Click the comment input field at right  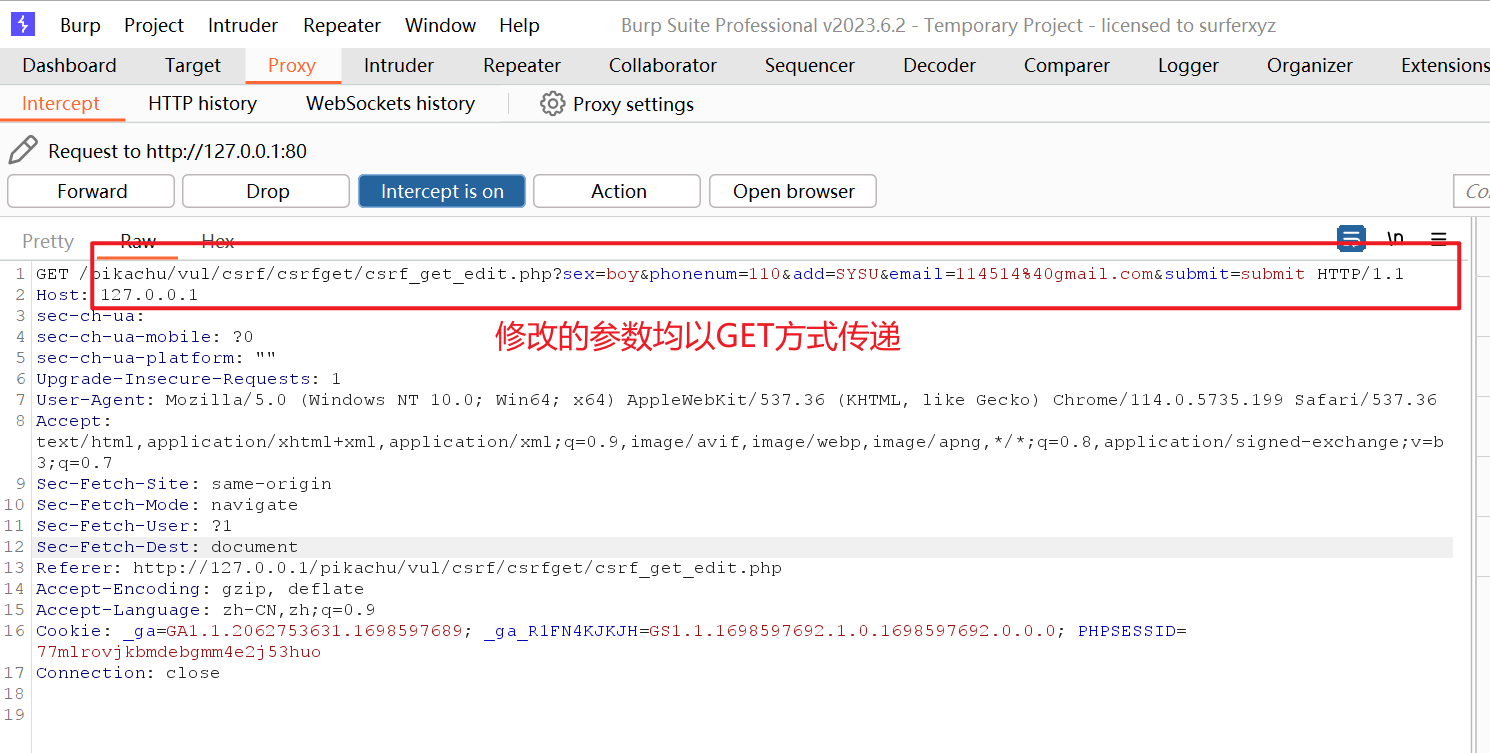point(1472,191)
